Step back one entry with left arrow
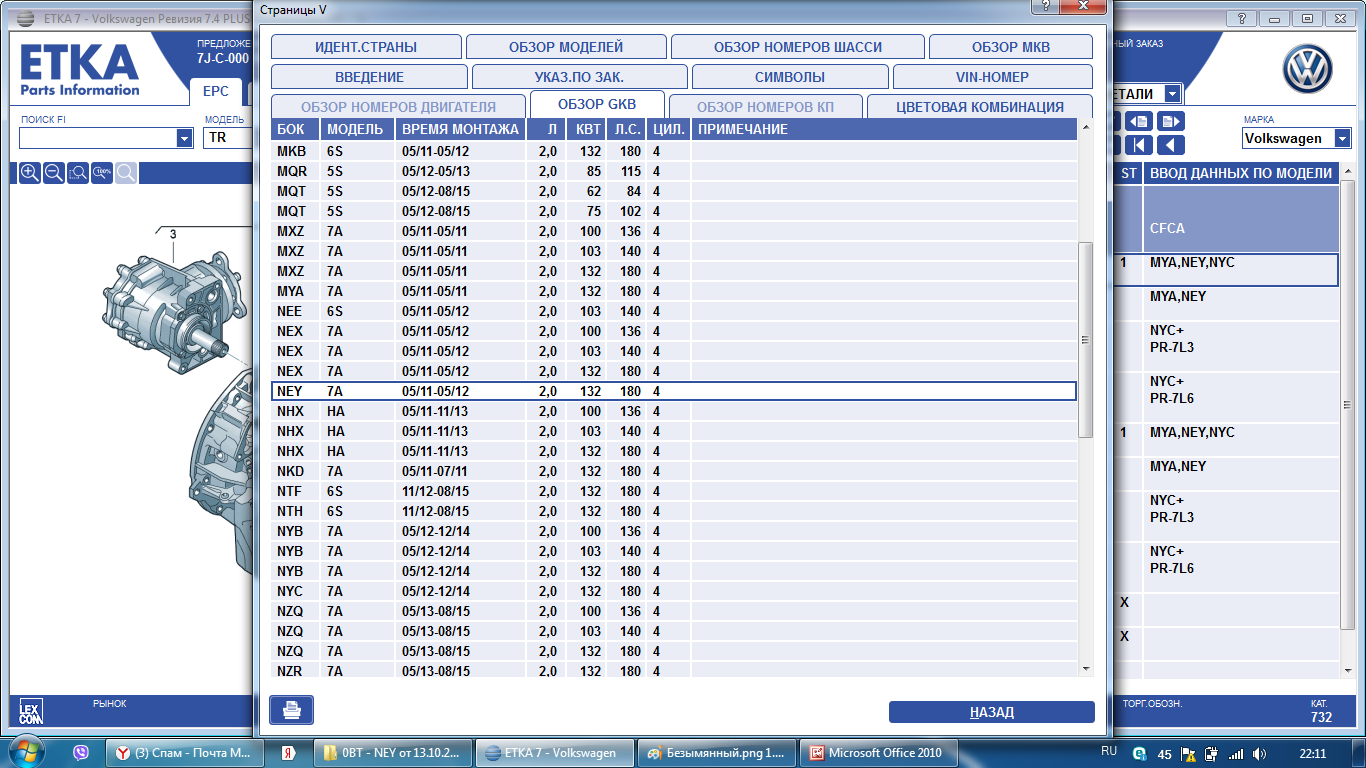The image size is (1366, 768). 1171,145
